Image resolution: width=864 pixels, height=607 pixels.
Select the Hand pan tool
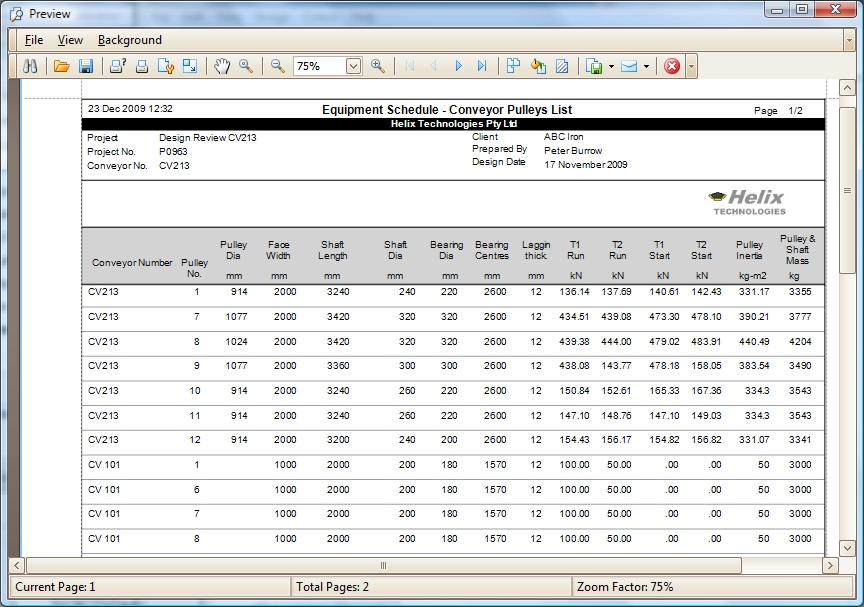click(222, 66)
